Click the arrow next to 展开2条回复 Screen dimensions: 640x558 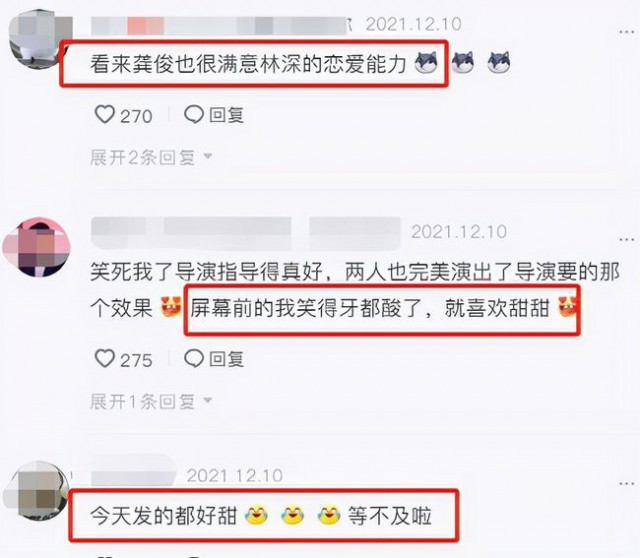tap(208, 156)
